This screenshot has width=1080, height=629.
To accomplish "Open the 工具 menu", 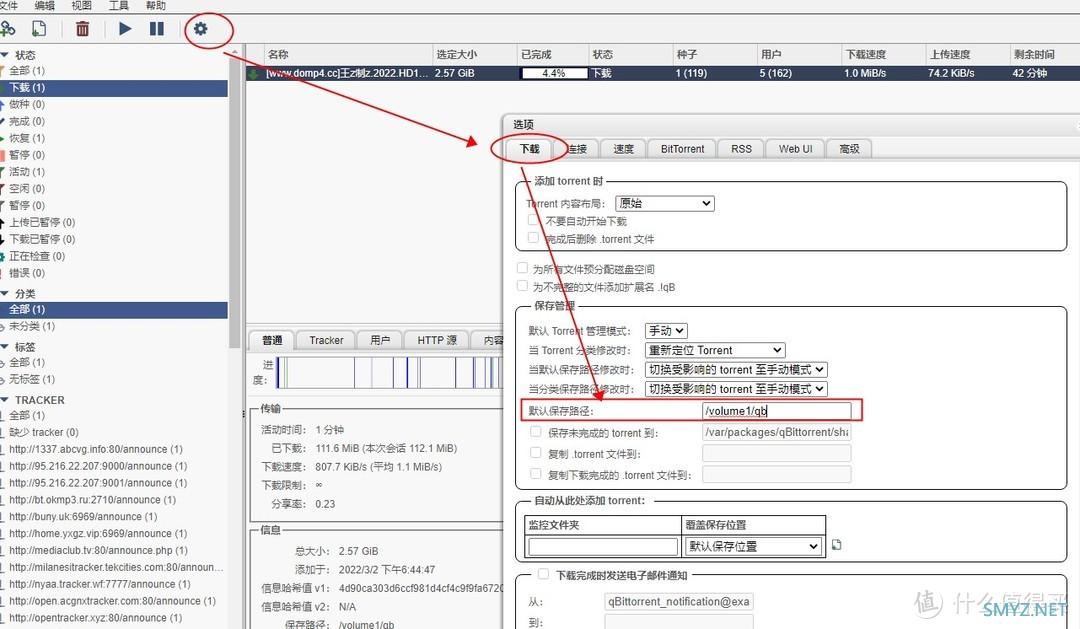I will coord(118,6).
